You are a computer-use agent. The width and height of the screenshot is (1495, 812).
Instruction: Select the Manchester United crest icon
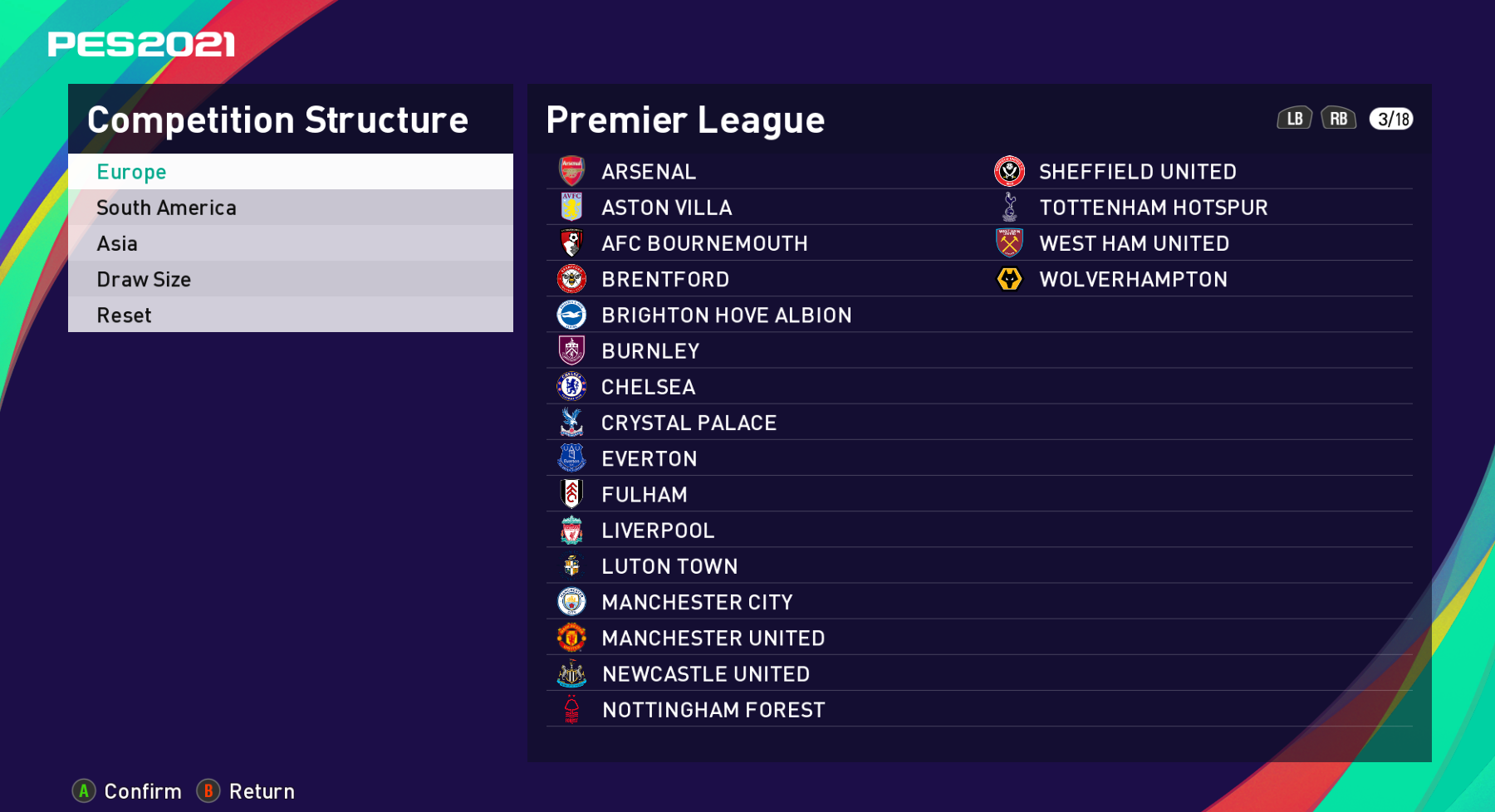[x=571, y=638]
